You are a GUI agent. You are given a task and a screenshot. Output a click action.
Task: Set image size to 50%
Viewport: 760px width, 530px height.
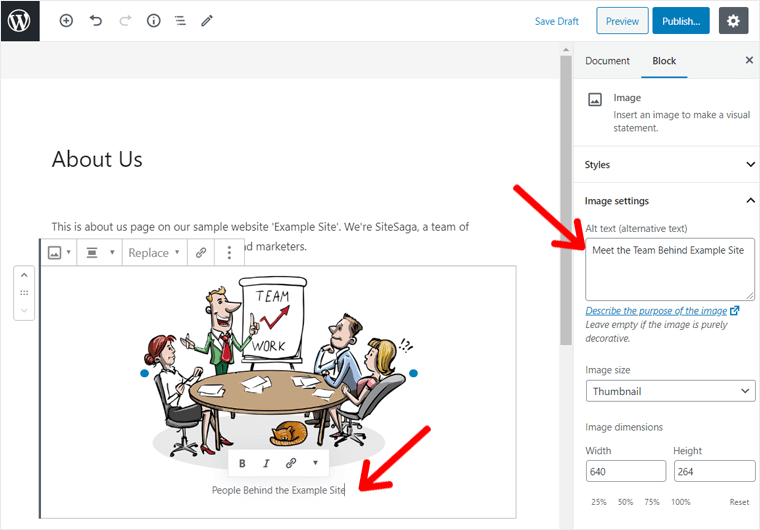pyautogui.click(x=626, y=502)
